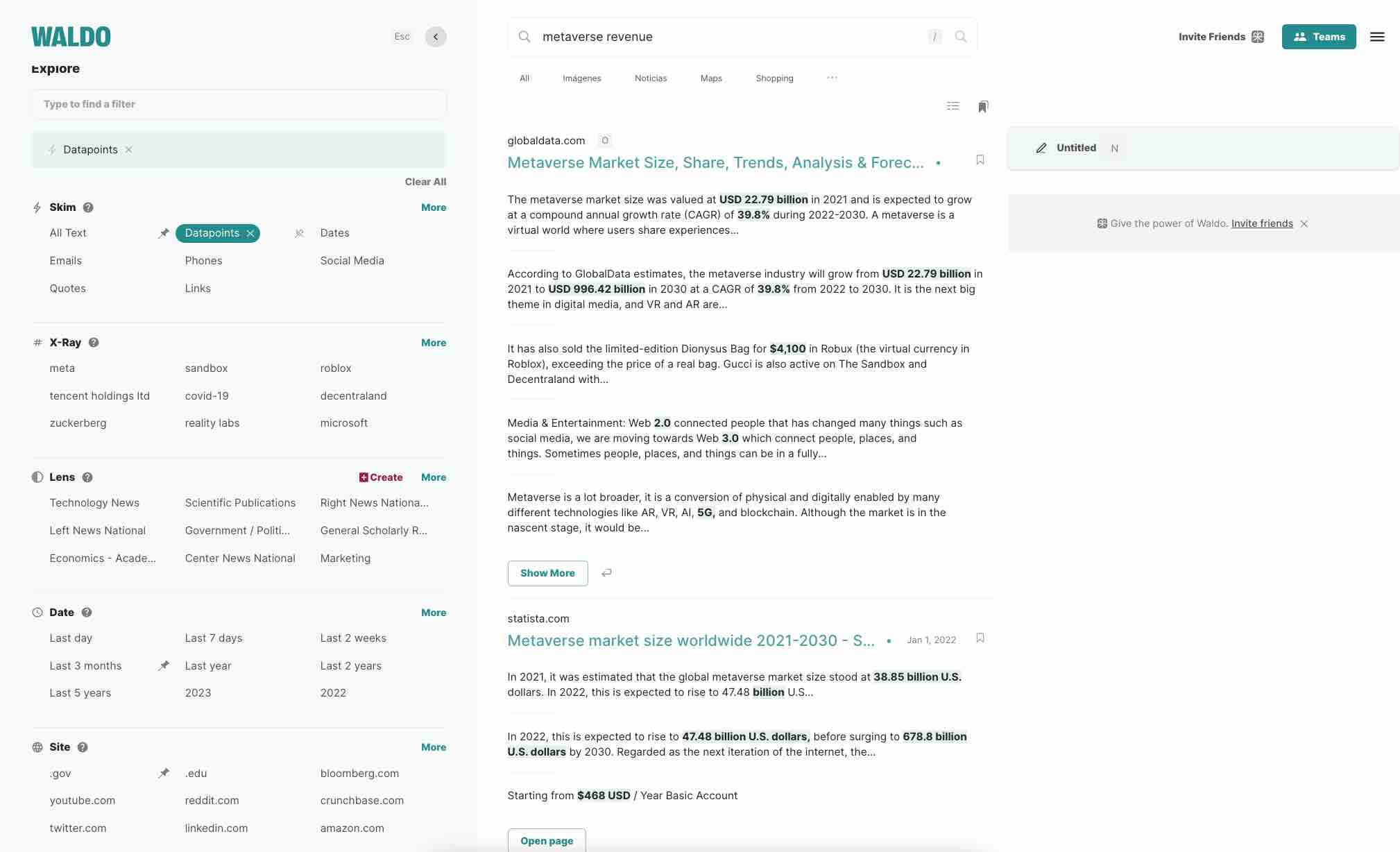Click the pin icon beside Last 3 months
The height and width of the screenshot is (852, 1400).
(163, 666)
